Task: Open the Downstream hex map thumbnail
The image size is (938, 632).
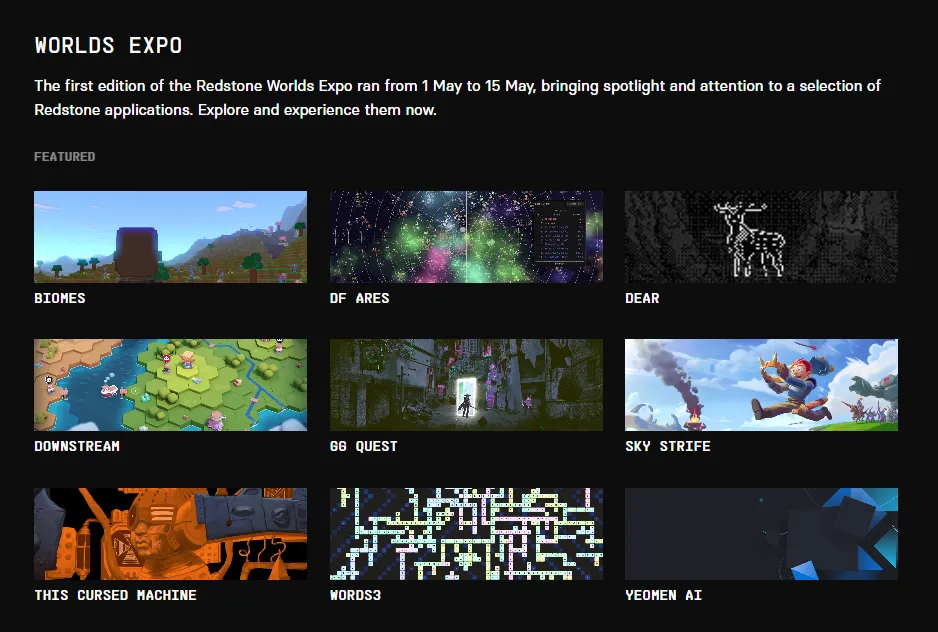Action: (x=170, y=385)
